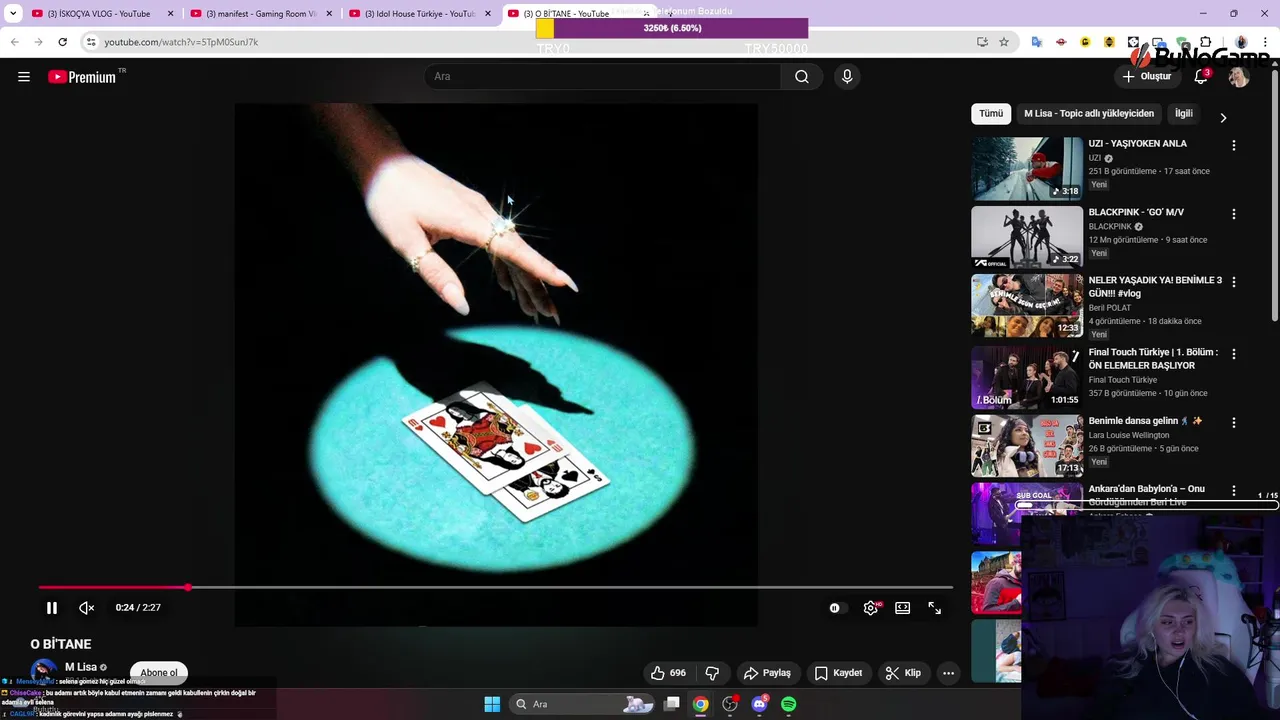Screen dimensions: 1280x720
Task: Switch to theater mode view
Action: click(x=902, y=607)
